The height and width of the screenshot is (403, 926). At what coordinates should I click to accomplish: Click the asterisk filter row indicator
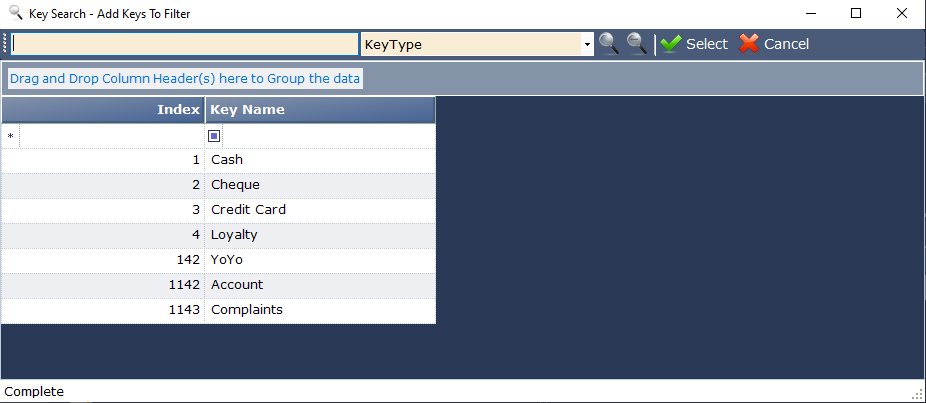click(11, 136)
